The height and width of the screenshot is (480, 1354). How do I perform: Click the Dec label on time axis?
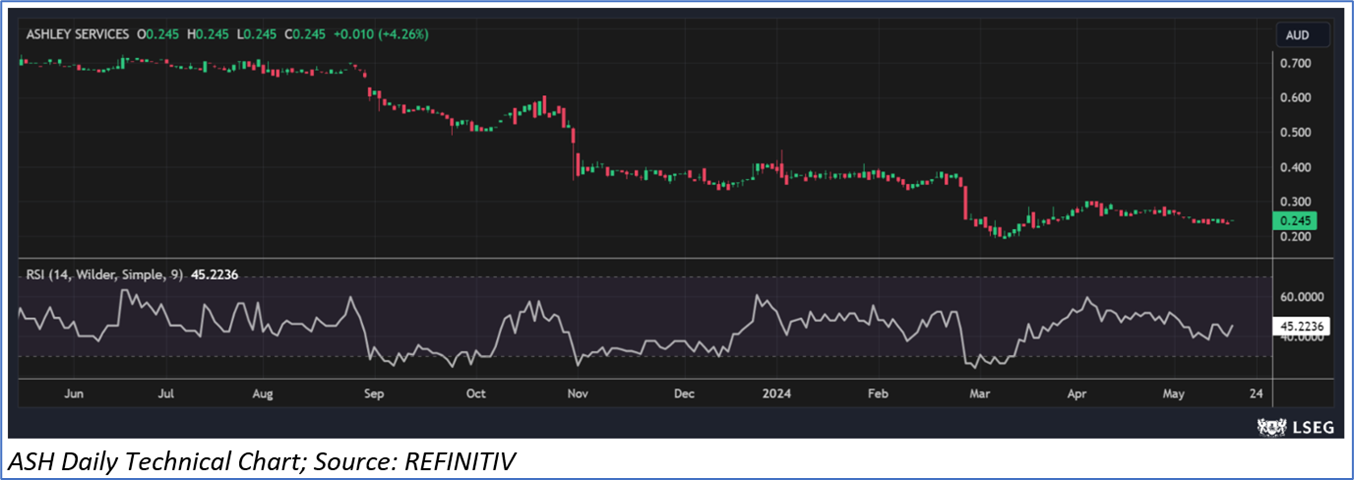(x=684, y=394)
